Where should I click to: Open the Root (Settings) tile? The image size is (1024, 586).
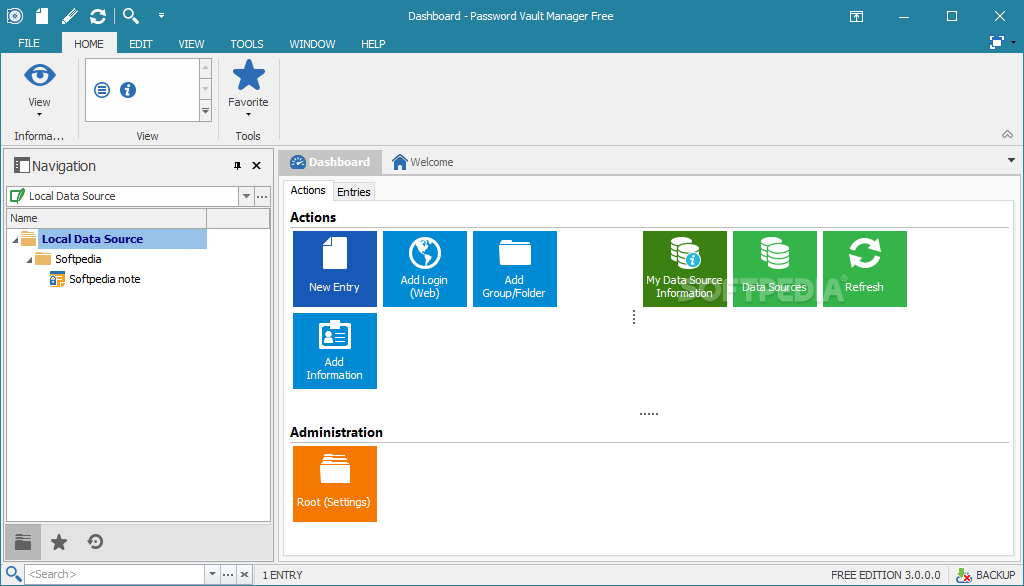pyautogui.click(x=335, y=484)
